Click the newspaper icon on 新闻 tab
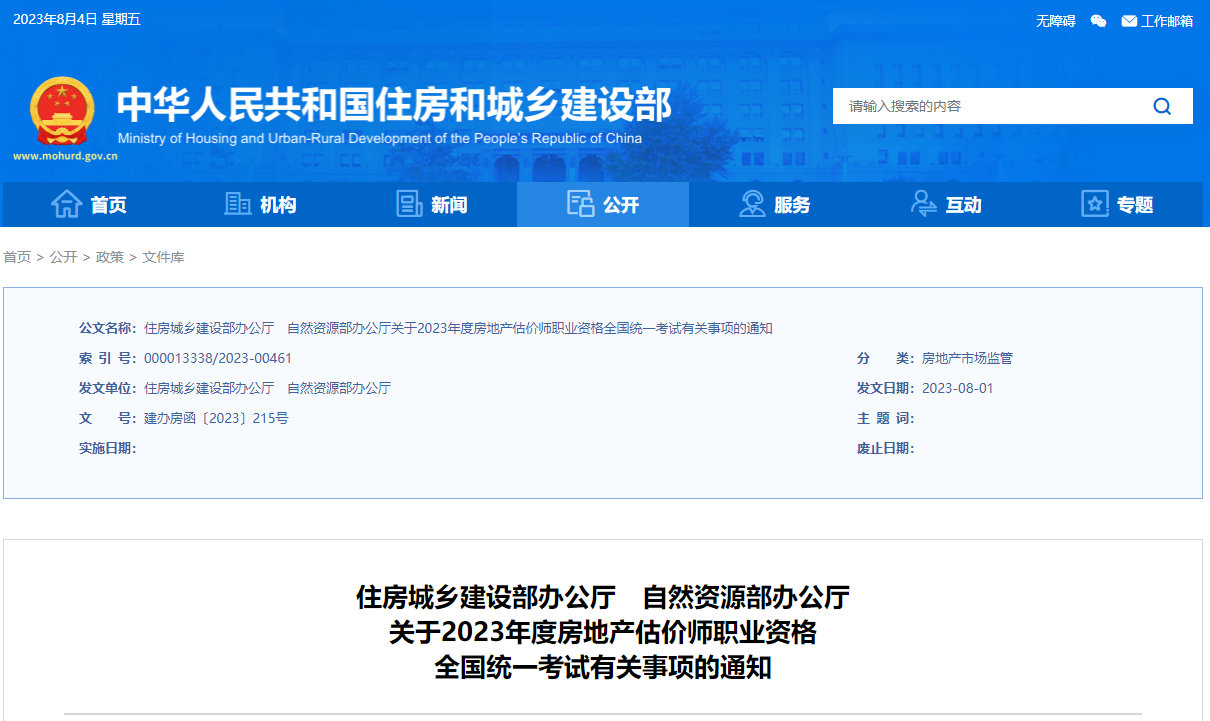The image size is (1210, 721). (x=409, y=203)
